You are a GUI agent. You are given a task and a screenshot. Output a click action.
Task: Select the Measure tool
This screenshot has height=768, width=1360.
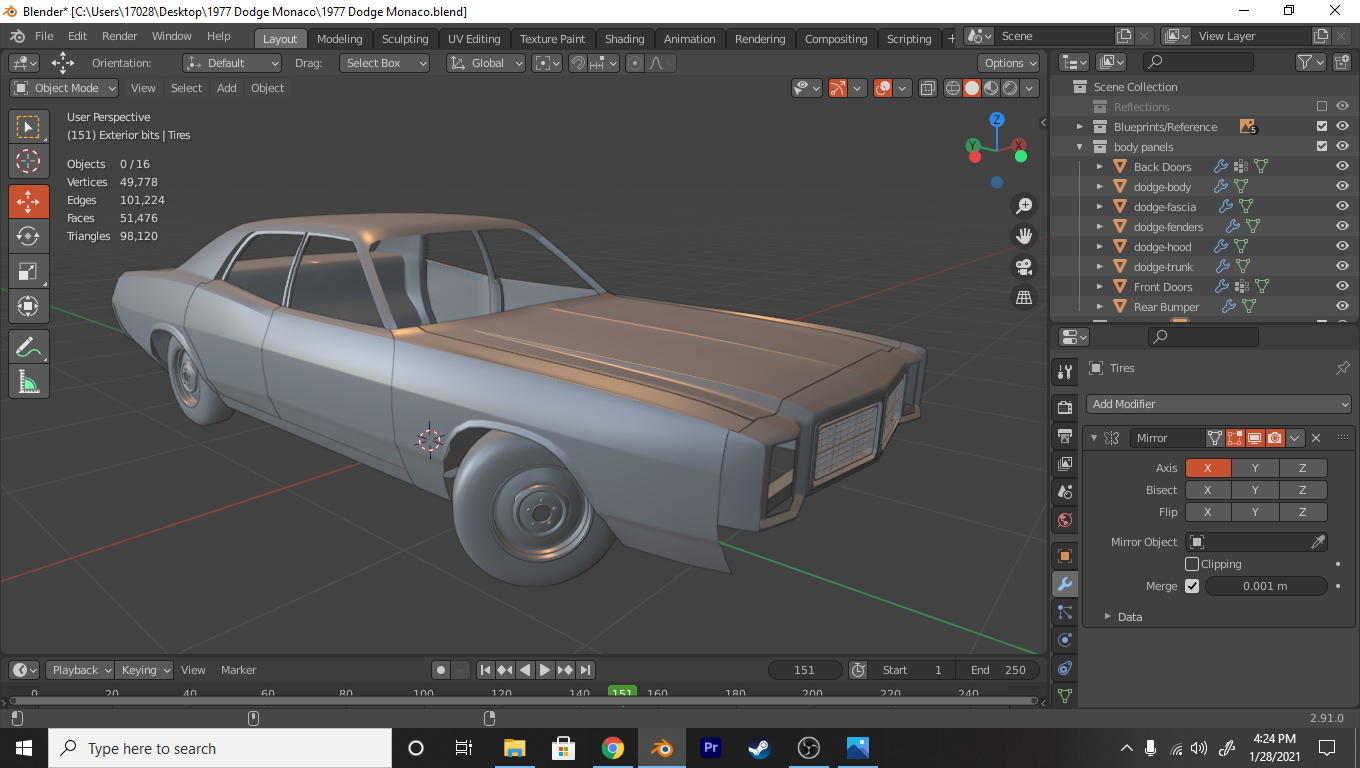click(29, 382)
